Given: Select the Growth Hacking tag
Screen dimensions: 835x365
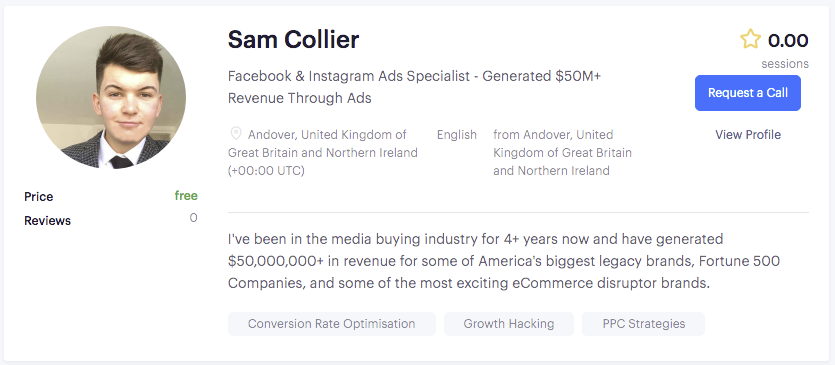Looking at the screenshot, I should point(509,324).
